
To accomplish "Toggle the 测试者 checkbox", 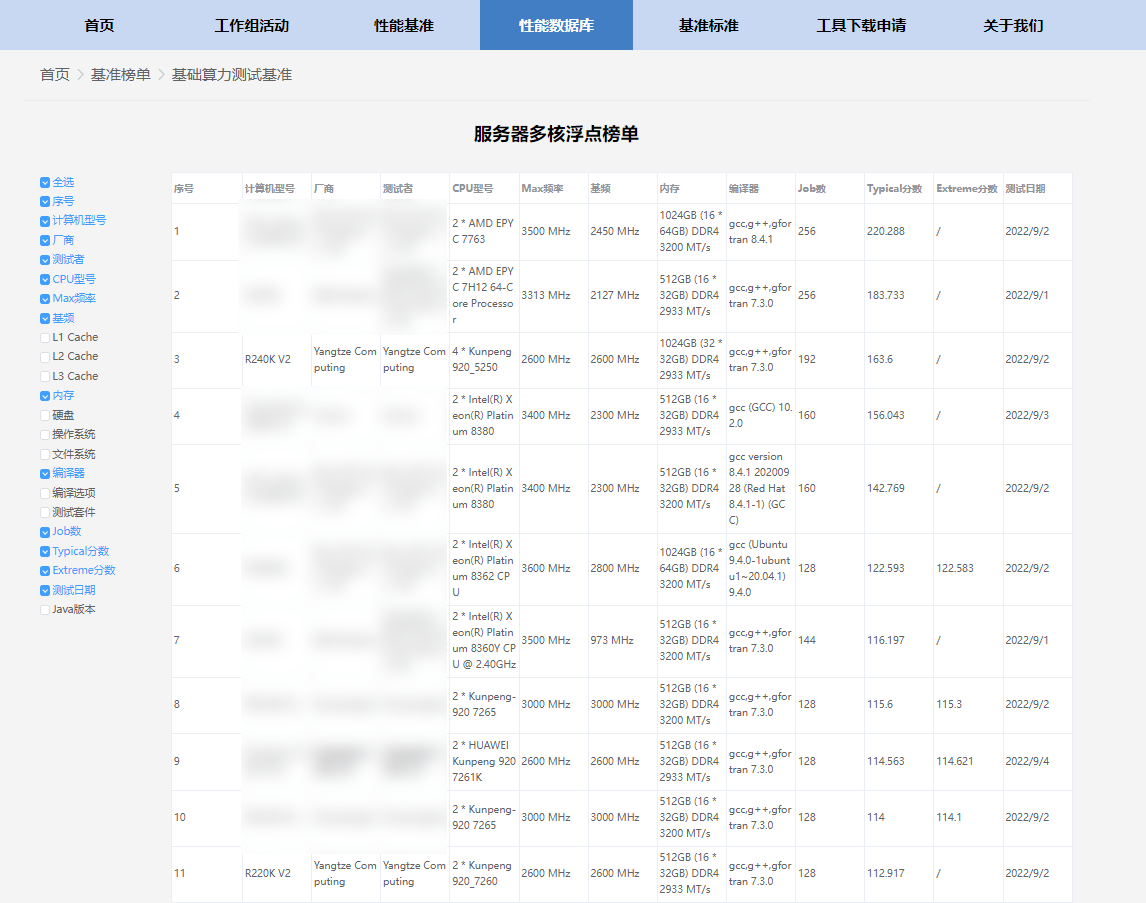I will (x=45, y=259).
